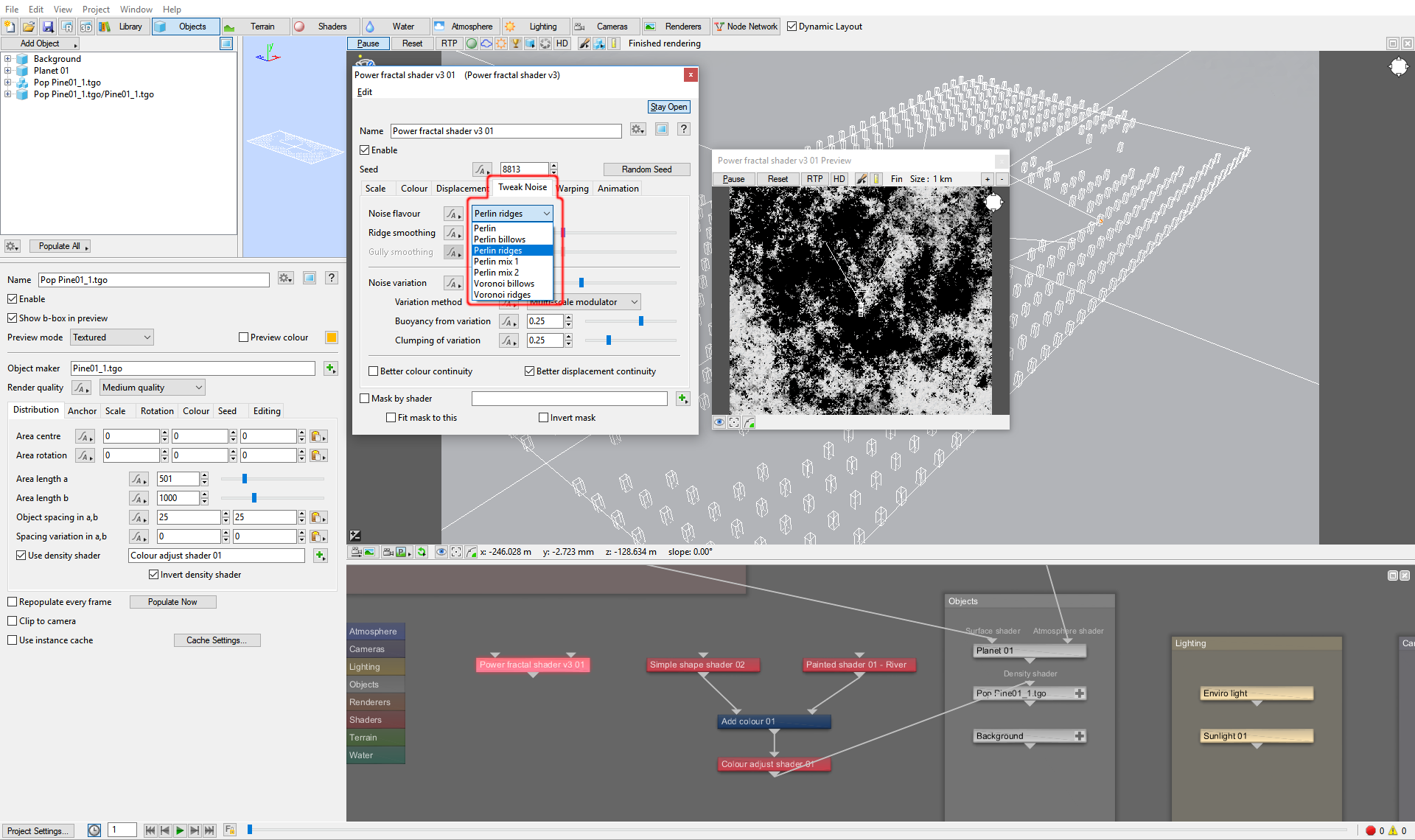Enable Better colour continuity
The image size is (1415, 840).
(x=373, y=371)
